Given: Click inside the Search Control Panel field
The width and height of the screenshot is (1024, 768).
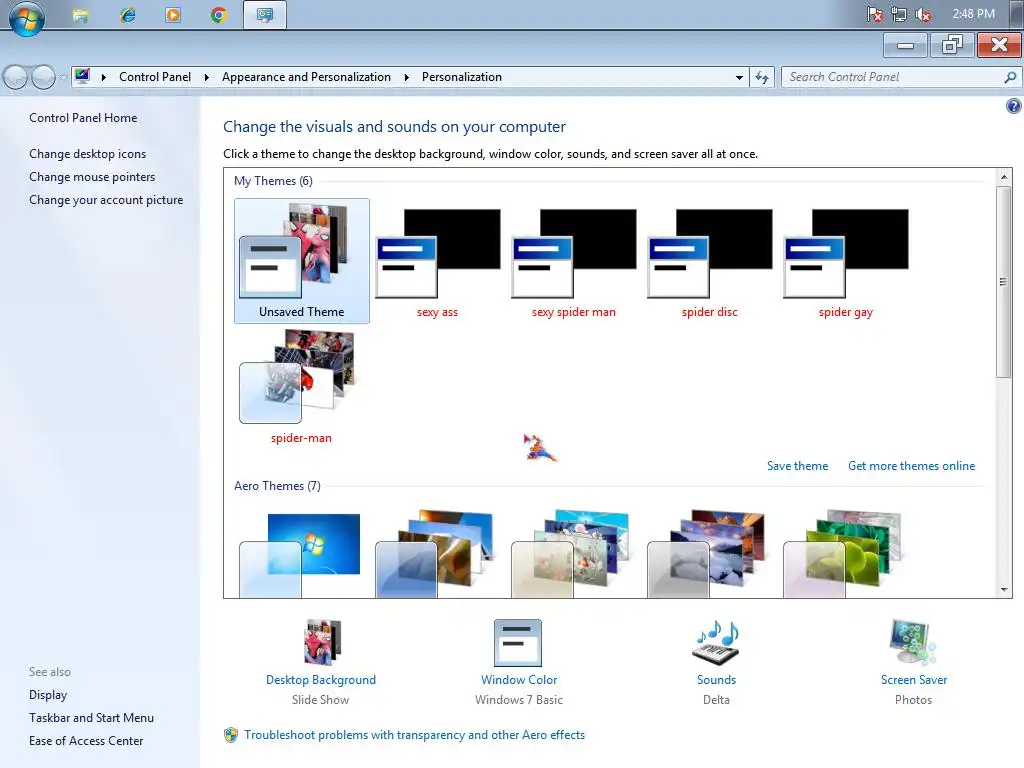Looking at the screenshot, I should point(893,77).
